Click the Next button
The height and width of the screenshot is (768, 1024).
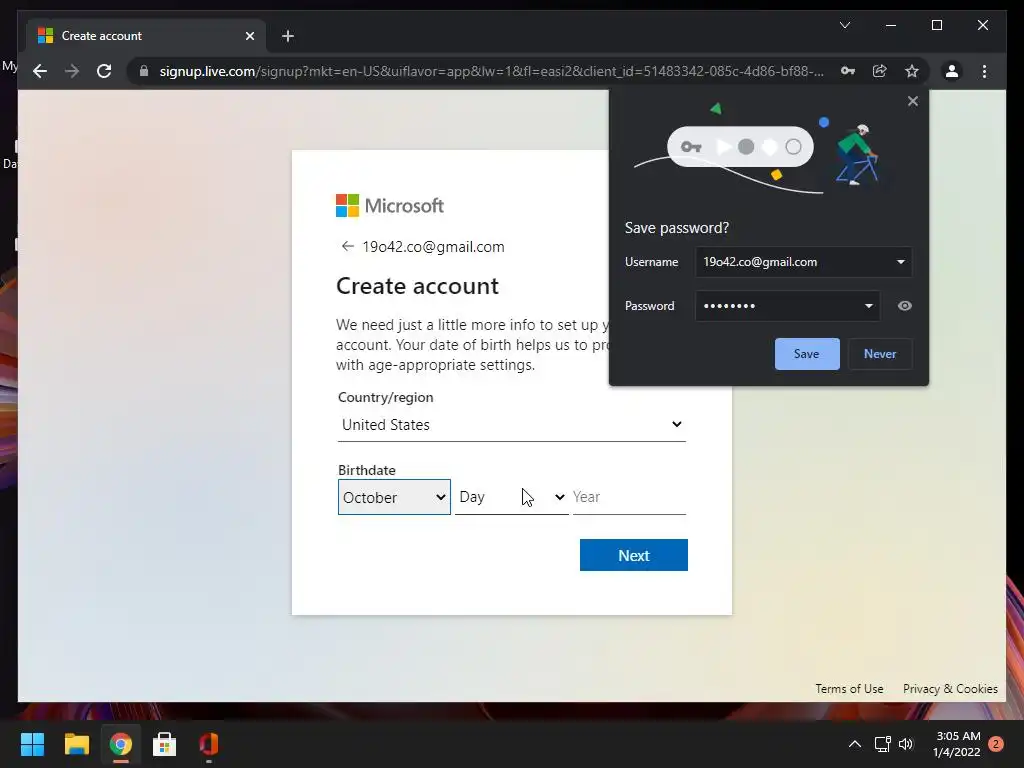pos(633,555)
